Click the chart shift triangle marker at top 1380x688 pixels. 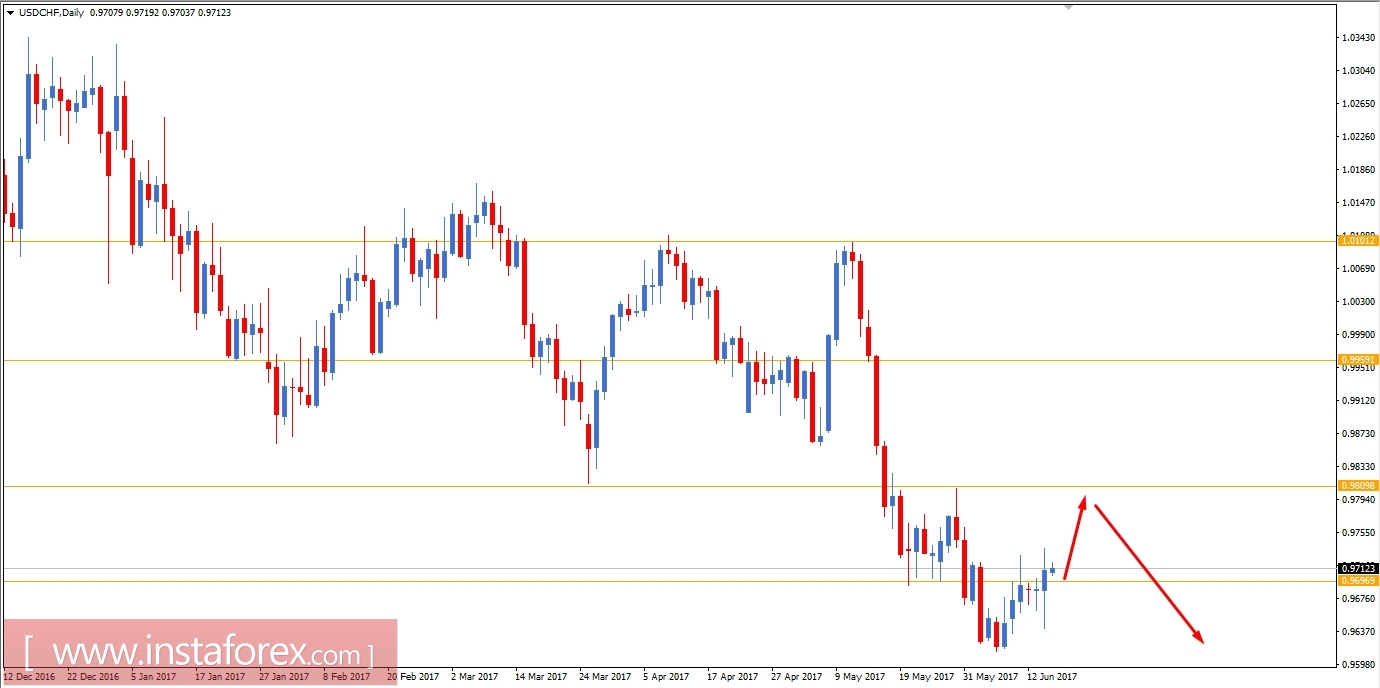point(1068,7)
